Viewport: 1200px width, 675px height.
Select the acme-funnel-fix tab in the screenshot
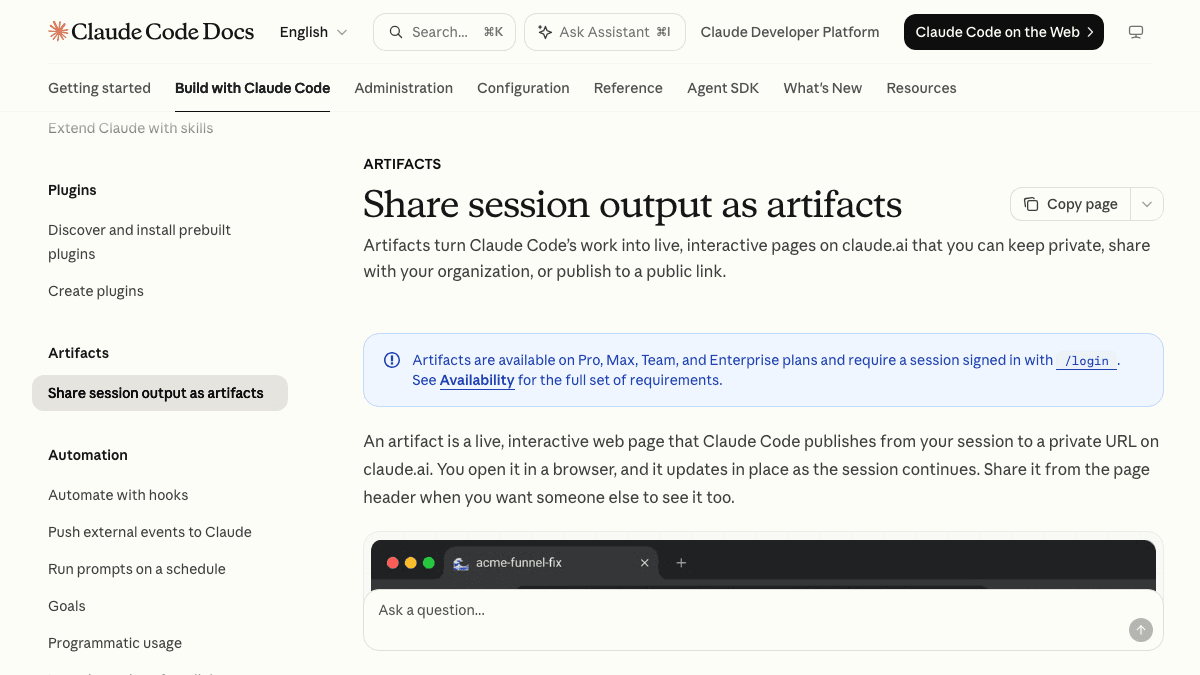click(551, 563)
